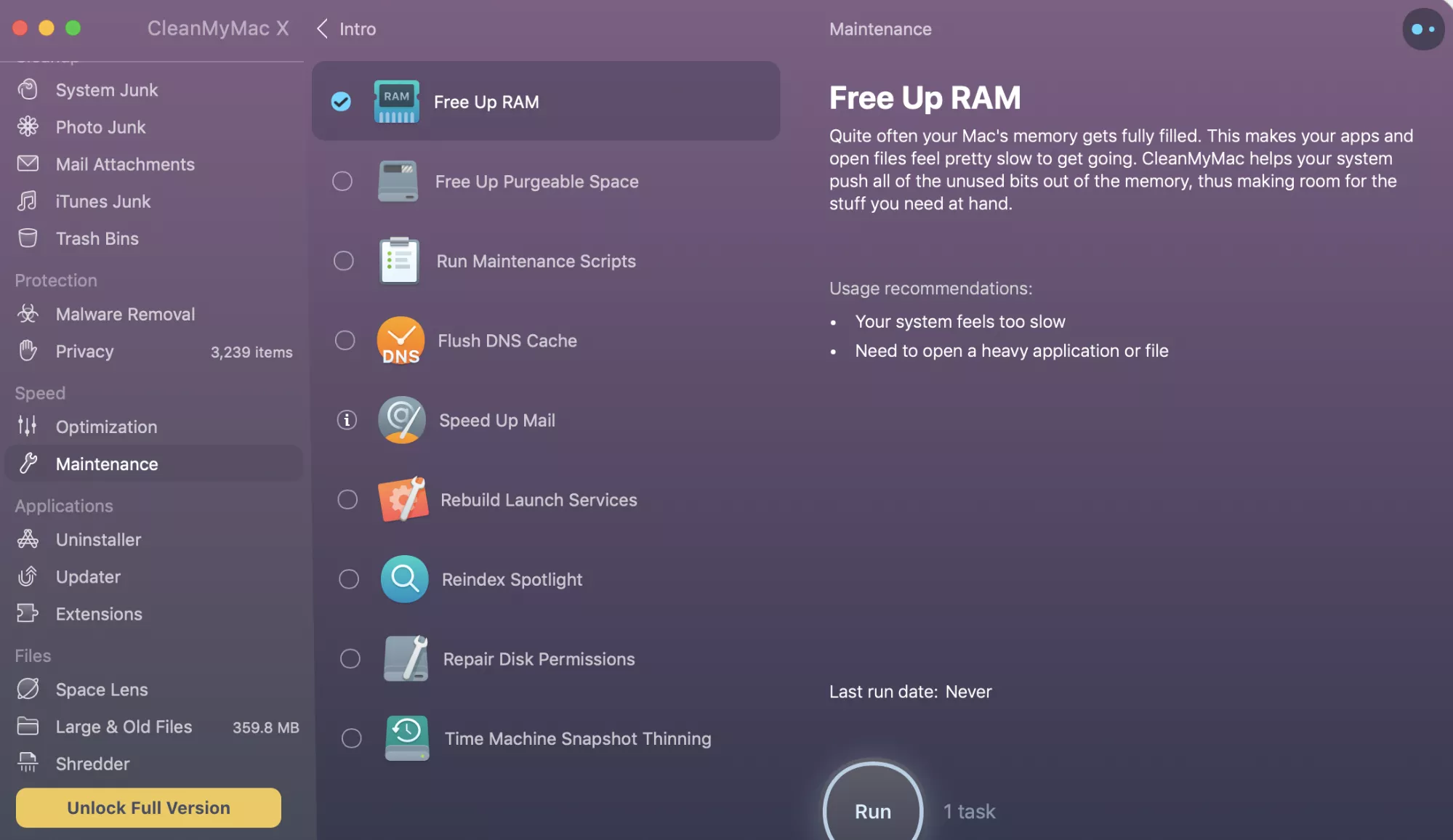The width and height of the screenshot is (1453, 840).
Task: Click the Reindex Spotlight magnifier icon
Action: click(405, 578)
